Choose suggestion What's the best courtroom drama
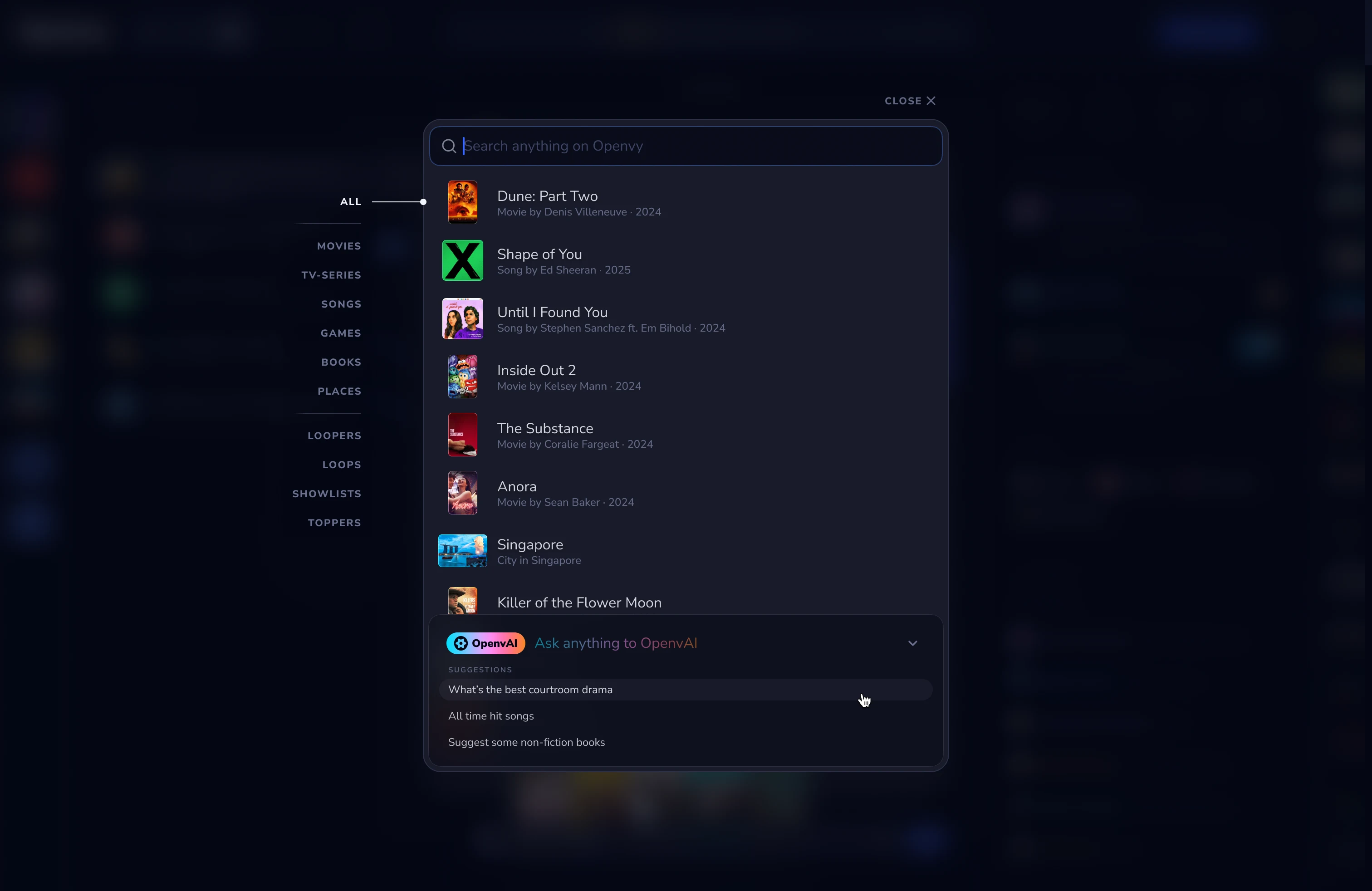Screen dimensions: 1372x891 (x=530, y=689)
